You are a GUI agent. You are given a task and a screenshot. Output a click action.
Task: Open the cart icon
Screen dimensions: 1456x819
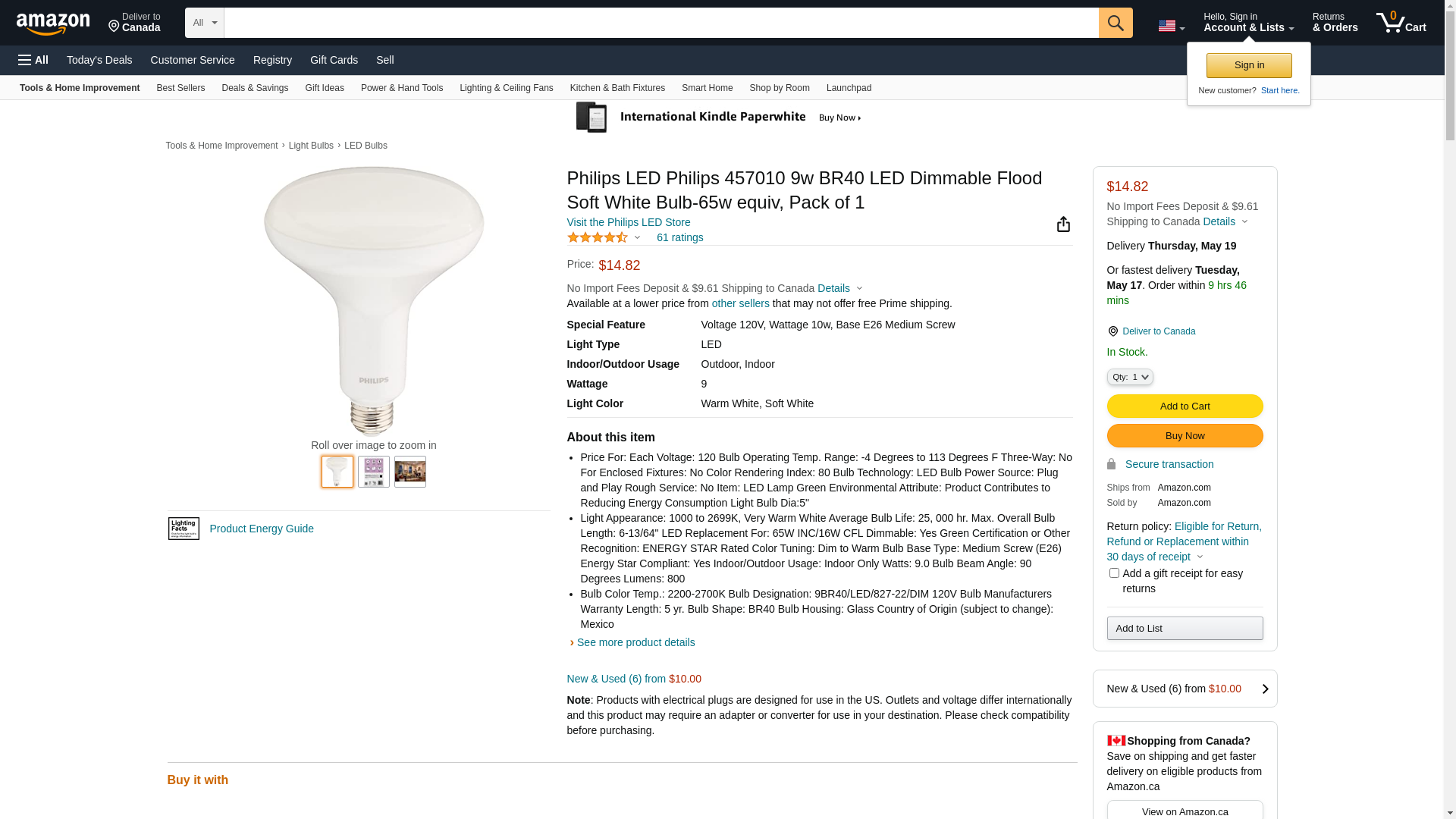click(1401, 23)
